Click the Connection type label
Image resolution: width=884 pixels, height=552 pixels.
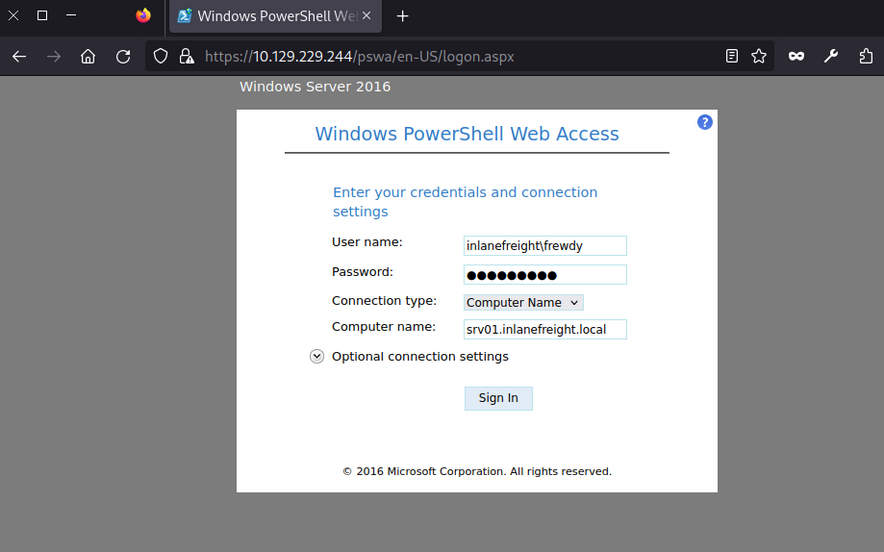pos(384,301)
